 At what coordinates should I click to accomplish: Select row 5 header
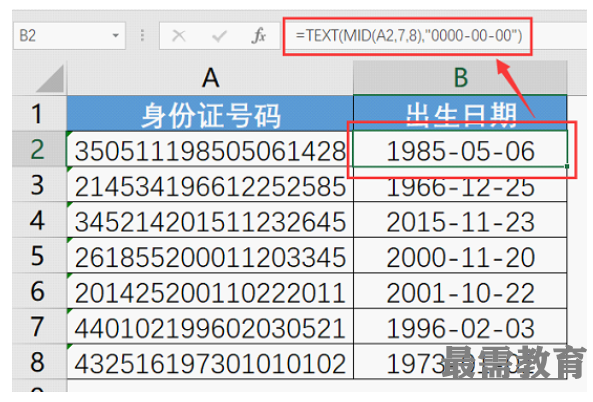point(39,255)
